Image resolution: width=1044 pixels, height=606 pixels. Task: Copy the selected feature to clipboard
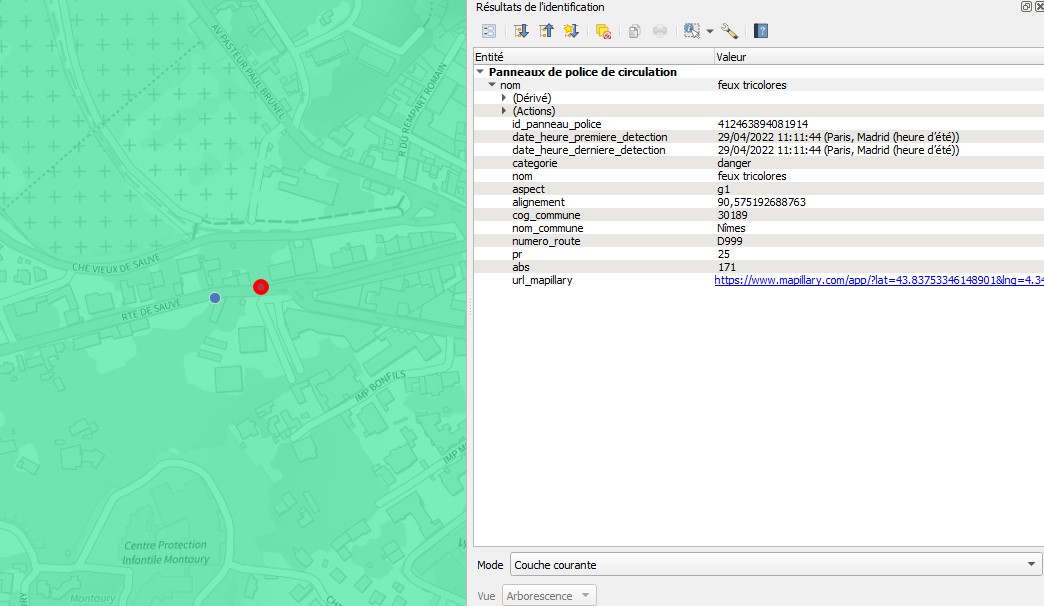pos(635,31)
